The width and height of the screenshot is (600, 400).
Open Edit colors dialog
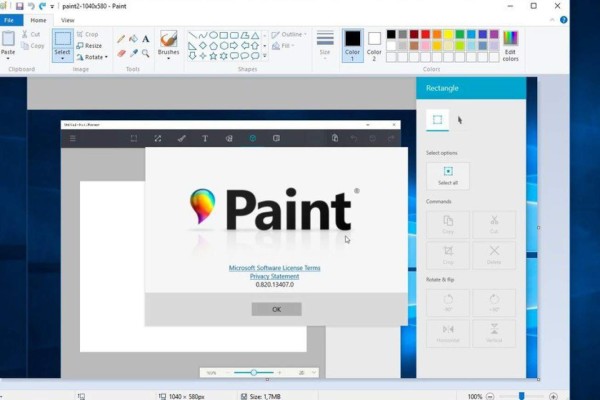pyautogui.click(x=510, y=46)
